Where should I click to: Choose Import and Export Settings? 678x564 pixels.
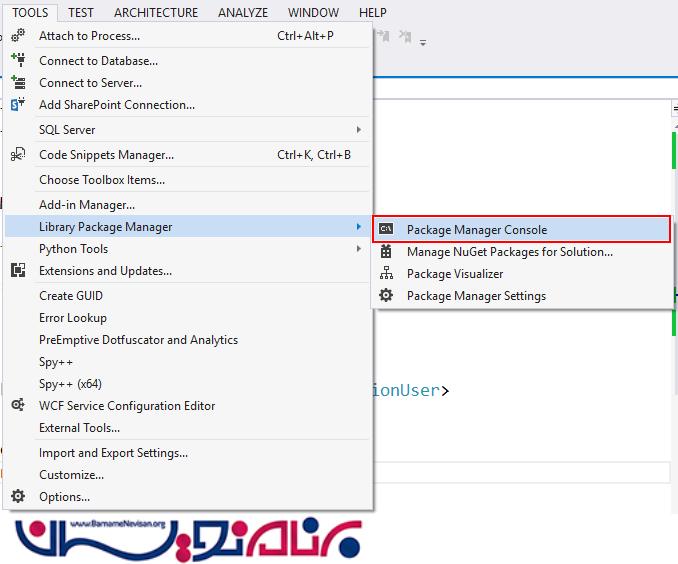coord(113,453)
